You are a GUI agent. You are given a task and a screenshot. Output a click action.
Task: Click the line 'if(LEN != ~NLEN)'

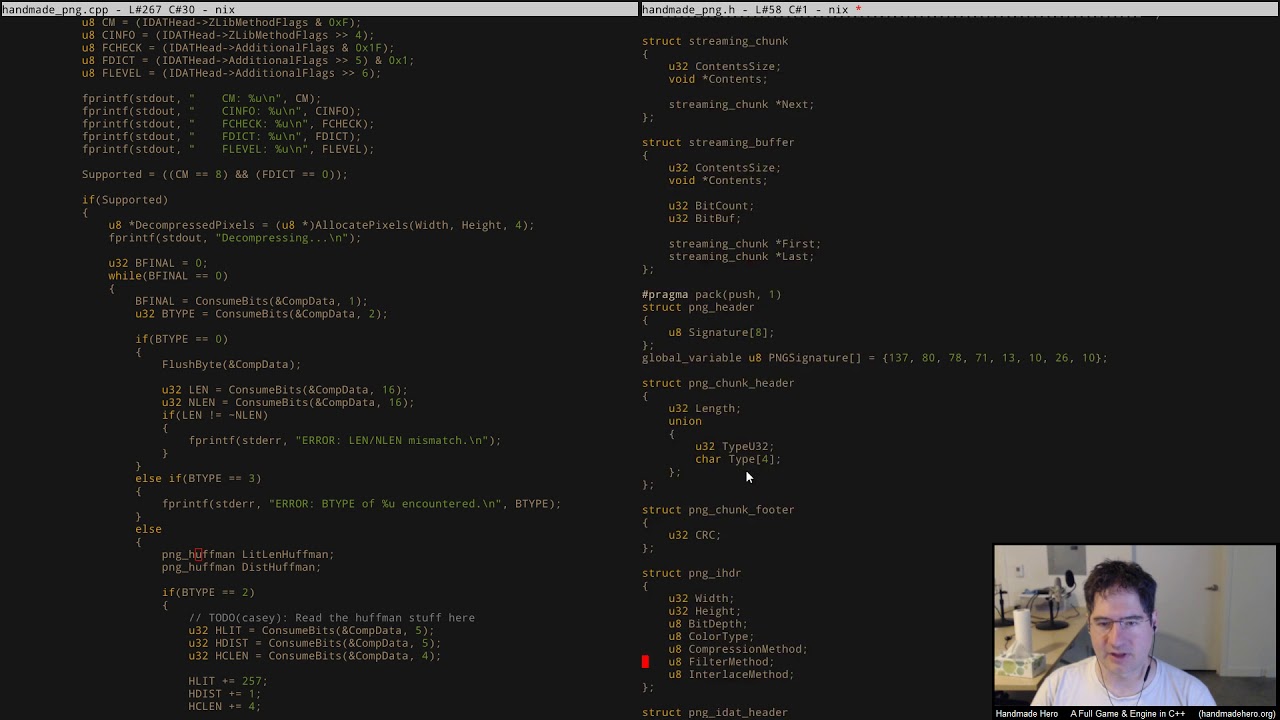(215, 415)
